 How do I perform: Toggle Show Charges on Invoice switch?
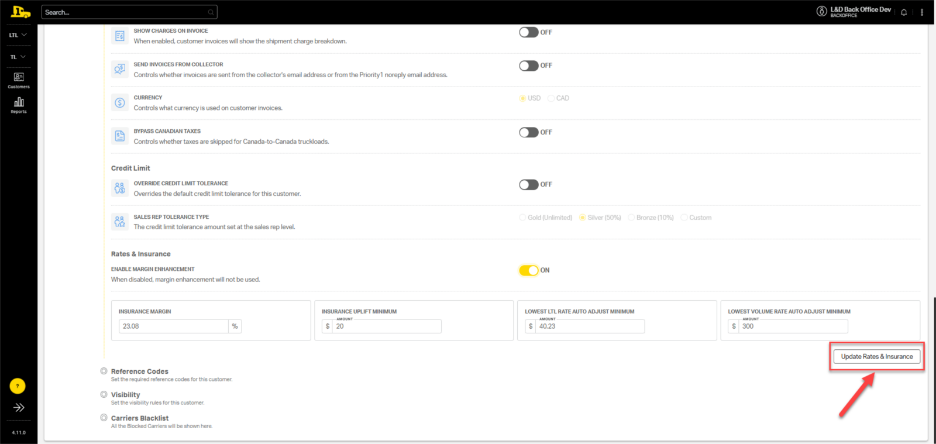(x=528, y=32)
